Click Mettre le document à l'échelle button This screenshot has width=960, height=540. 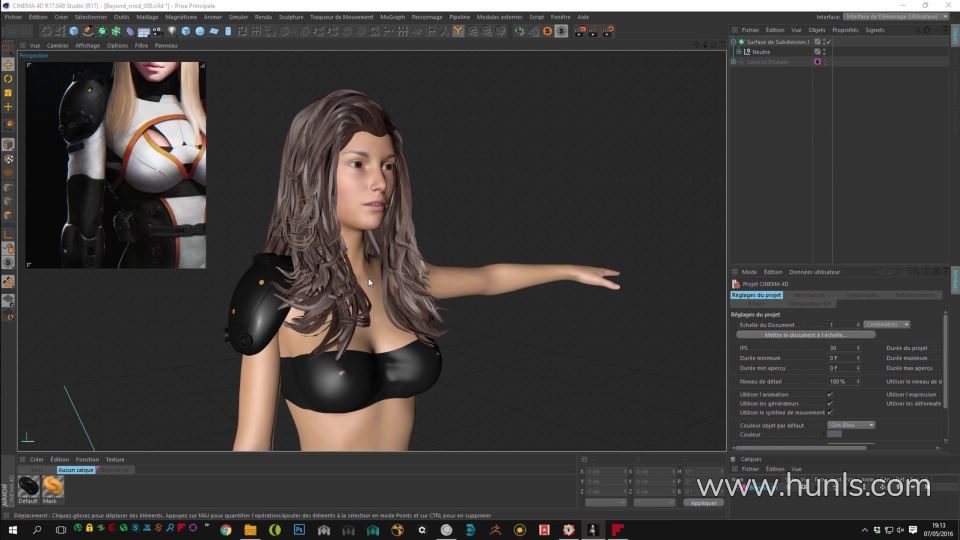805,335
